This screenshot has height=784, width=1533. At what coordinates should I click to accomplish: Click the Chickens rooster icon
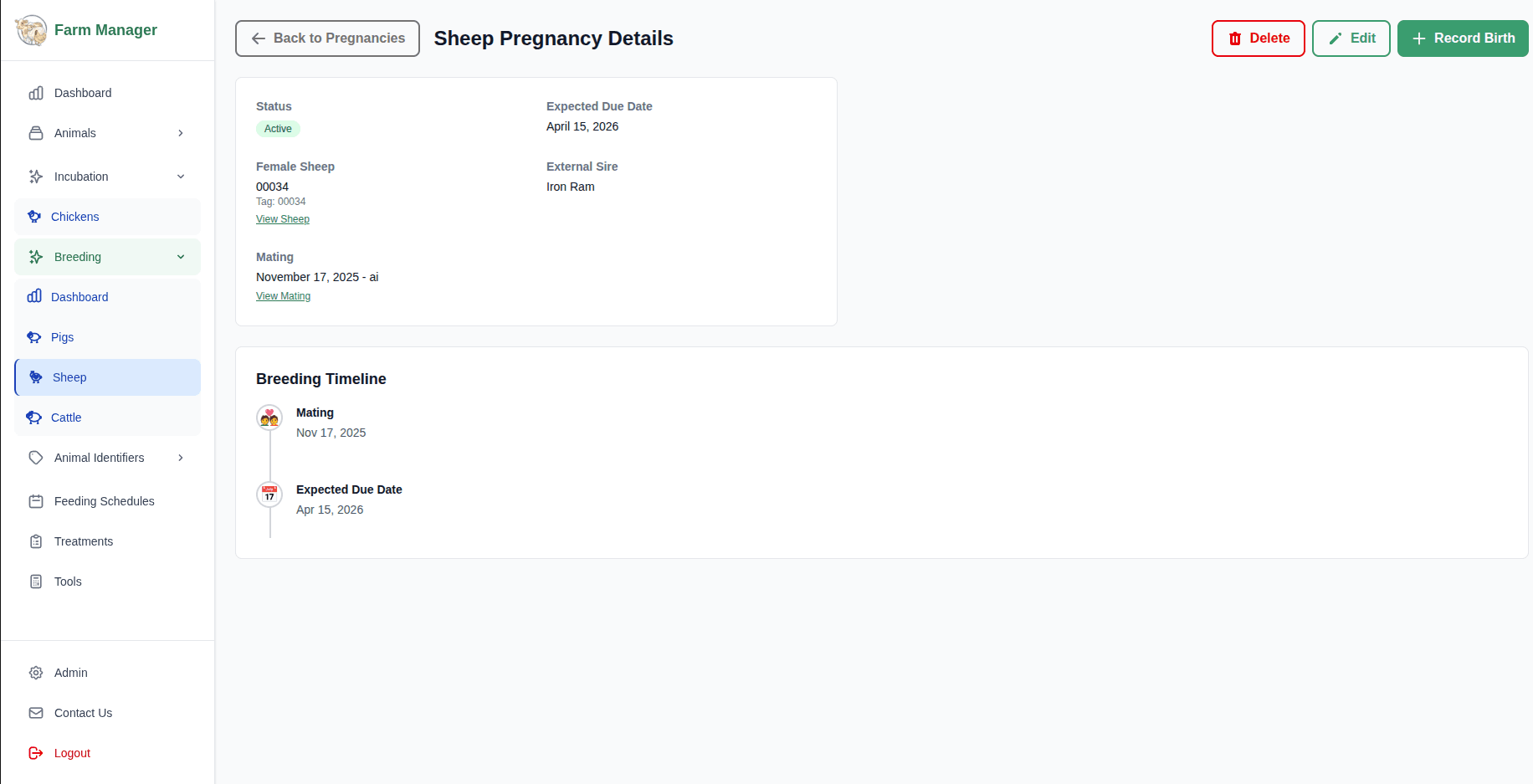coord(34,216)
